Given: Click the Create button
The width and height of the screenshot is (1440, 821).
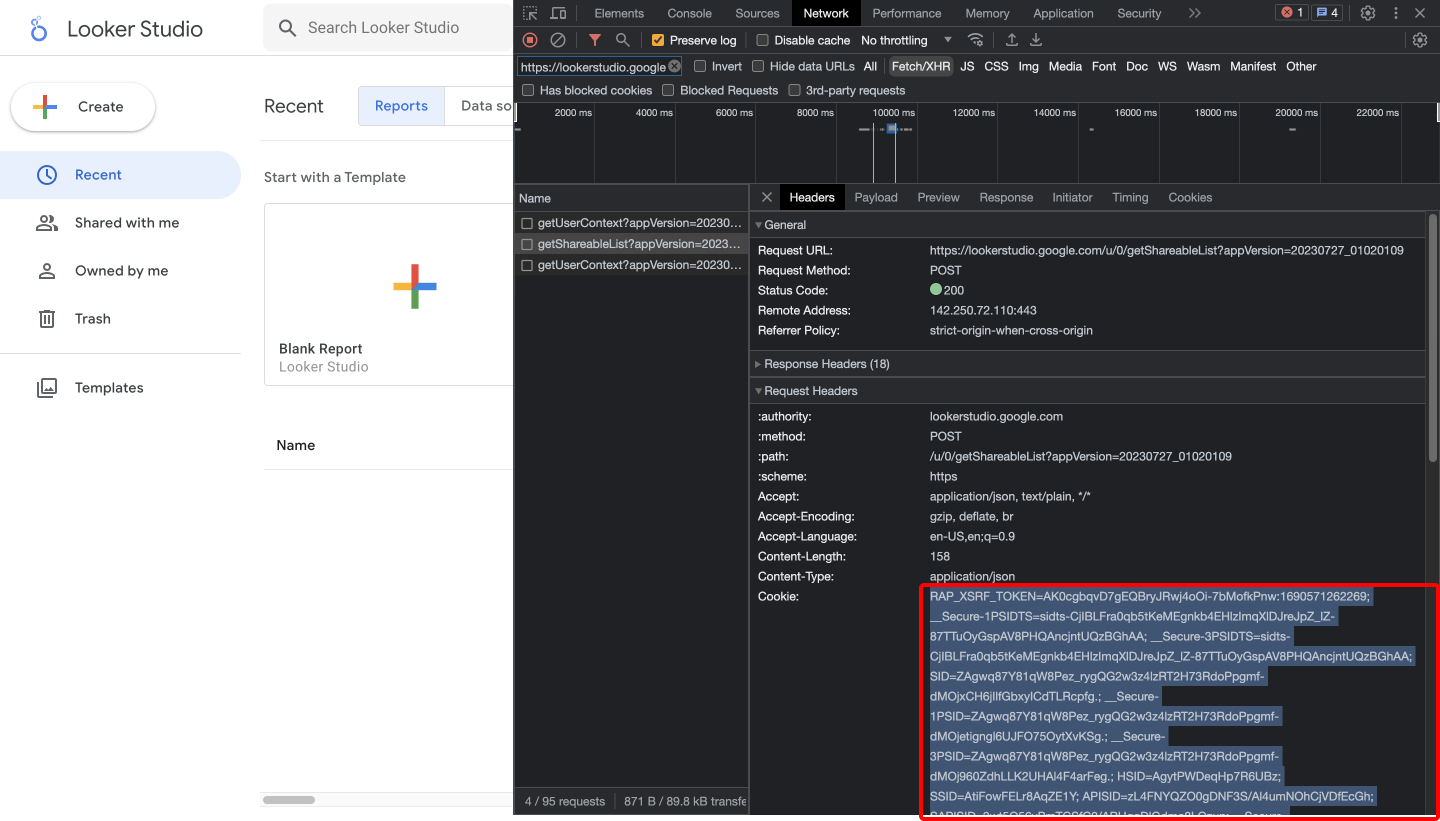Looking at the screenshot, I should [x=83, y=107].
